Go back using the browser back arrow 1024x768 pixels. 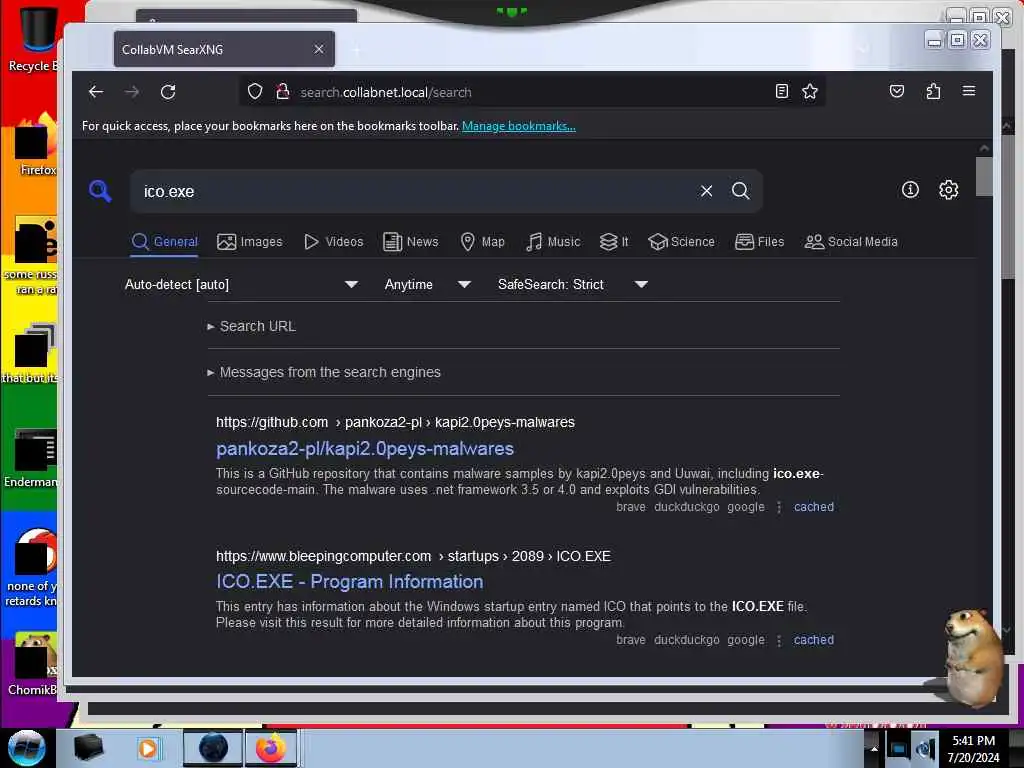pyautogui.click(x=96, y=92)
